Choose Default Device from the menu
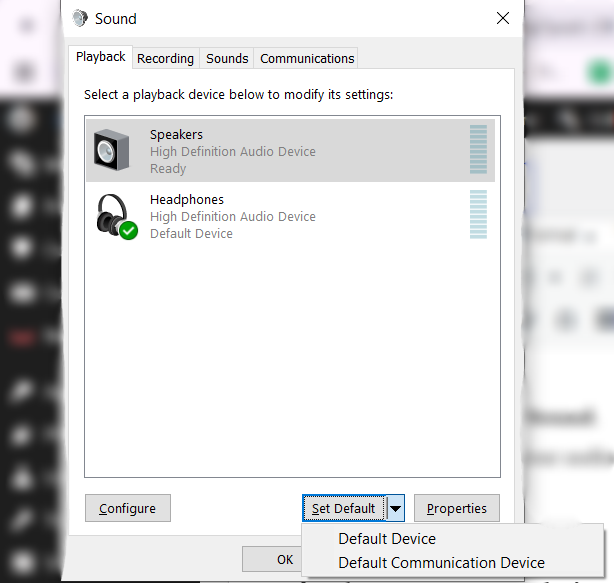 click(387, 539)
